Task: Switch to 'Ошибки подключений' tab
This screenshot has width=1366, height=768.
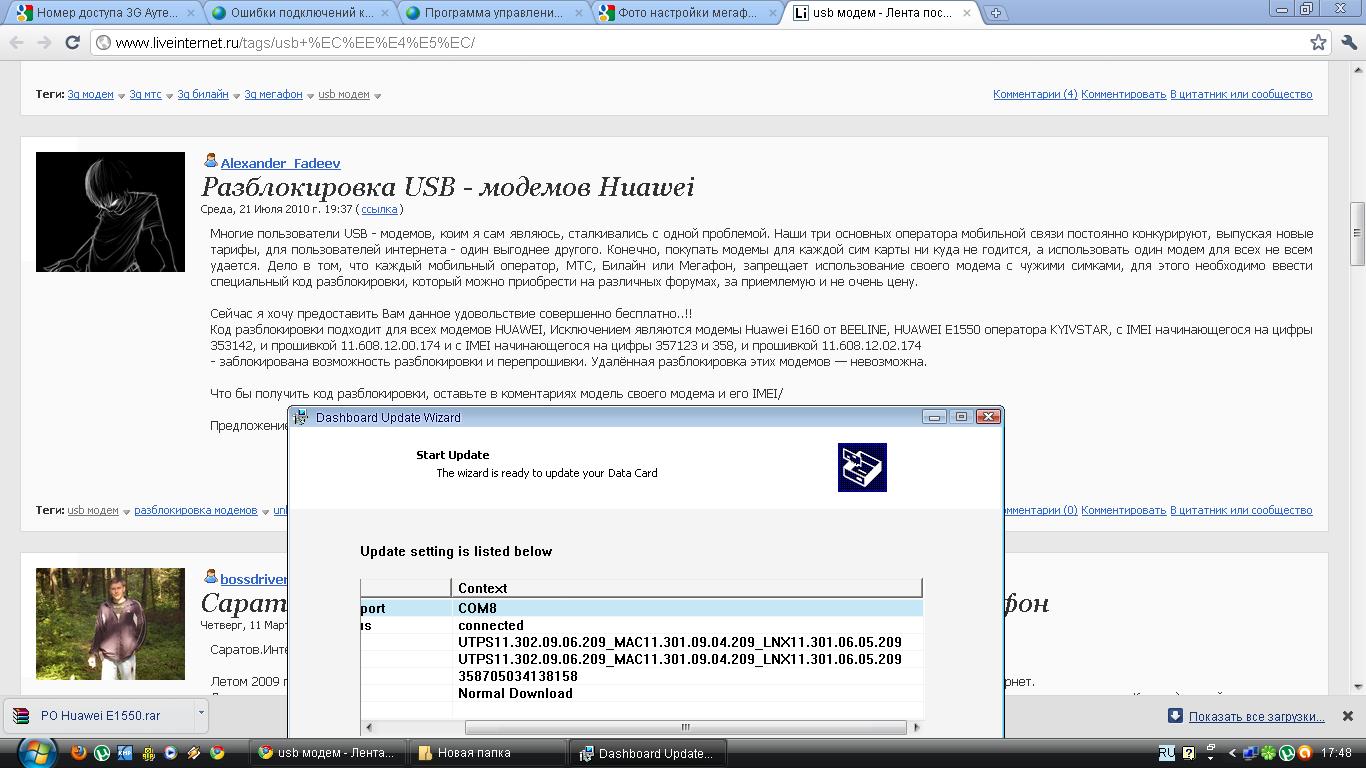Action: pos(299,14)
